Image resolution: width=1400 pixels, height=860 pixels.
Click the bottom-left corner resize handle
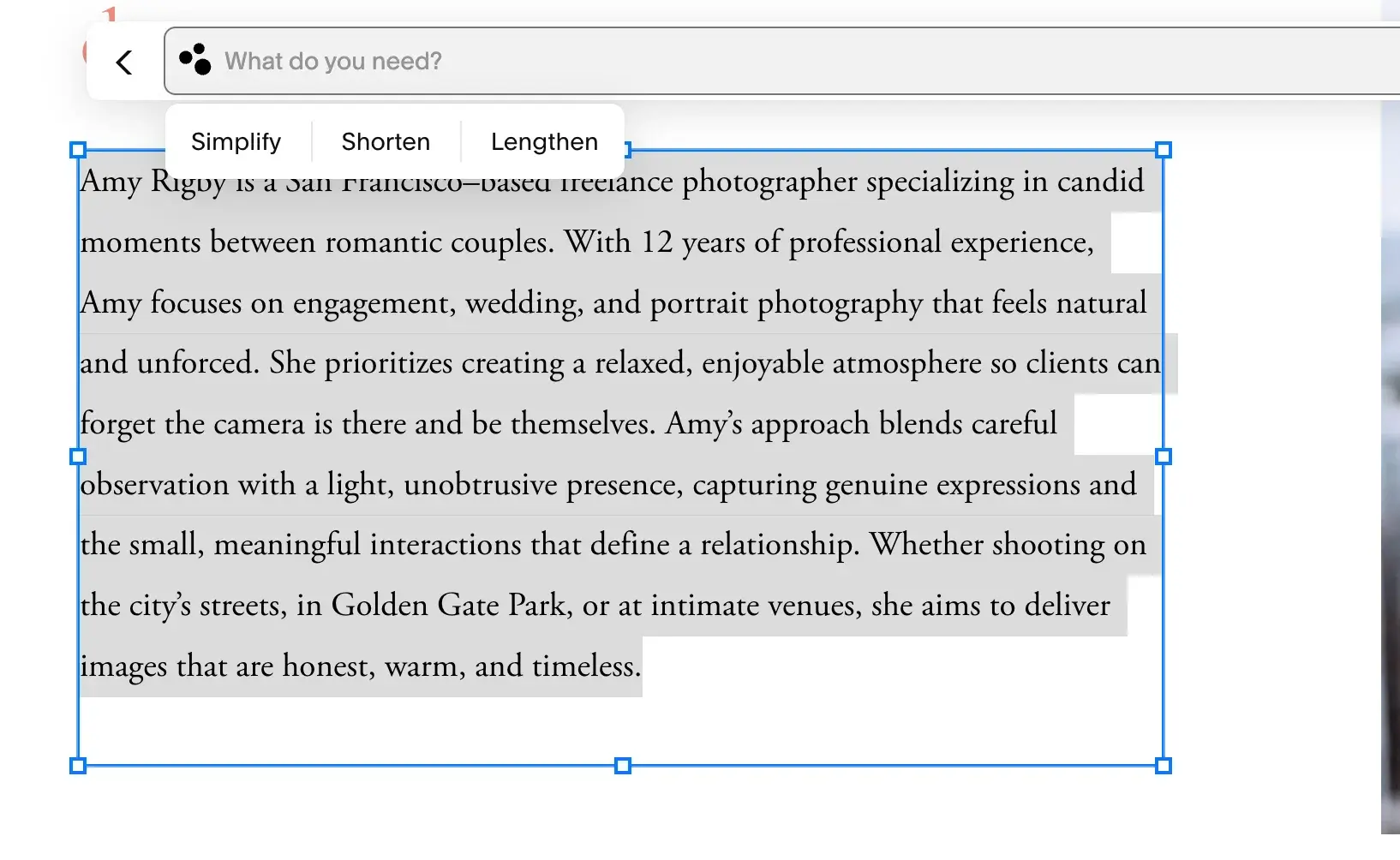click(x=78, y=765)
